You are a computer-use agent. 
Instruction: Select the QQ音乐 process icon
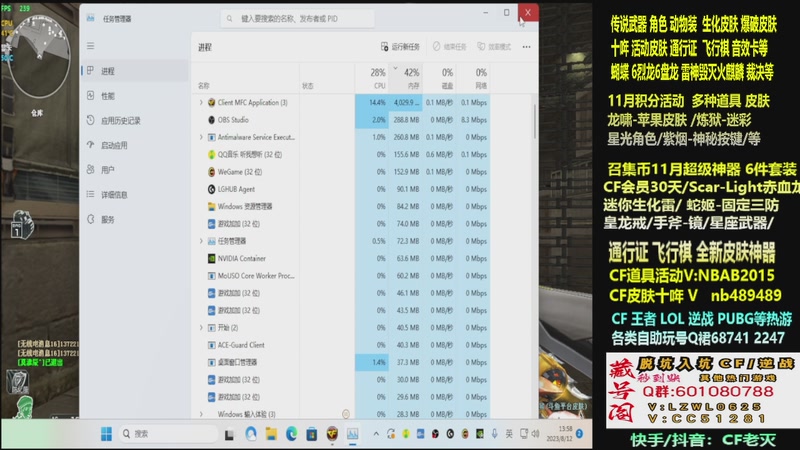click(211, 155)
